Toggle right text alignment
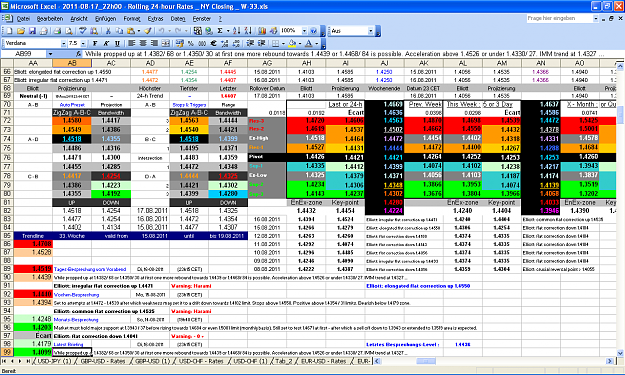 point(154,43)
